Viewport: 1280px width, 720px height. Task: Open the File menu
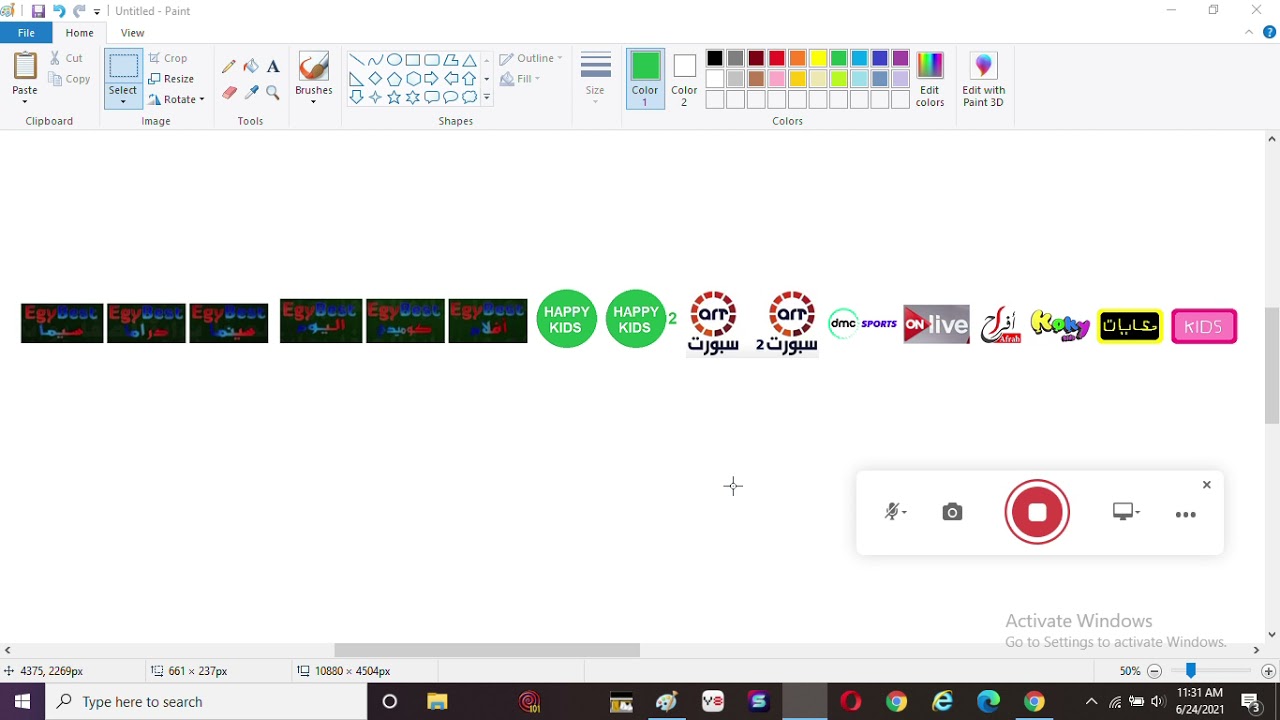point(26,33)
